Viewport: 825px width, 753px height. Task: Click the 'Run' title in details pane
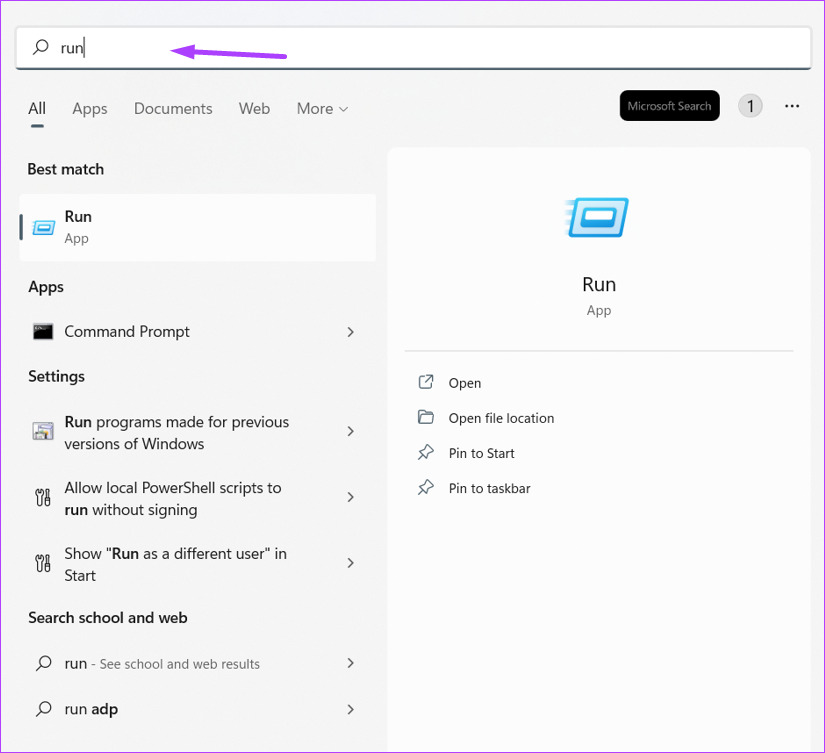click(x=599, y=285)
